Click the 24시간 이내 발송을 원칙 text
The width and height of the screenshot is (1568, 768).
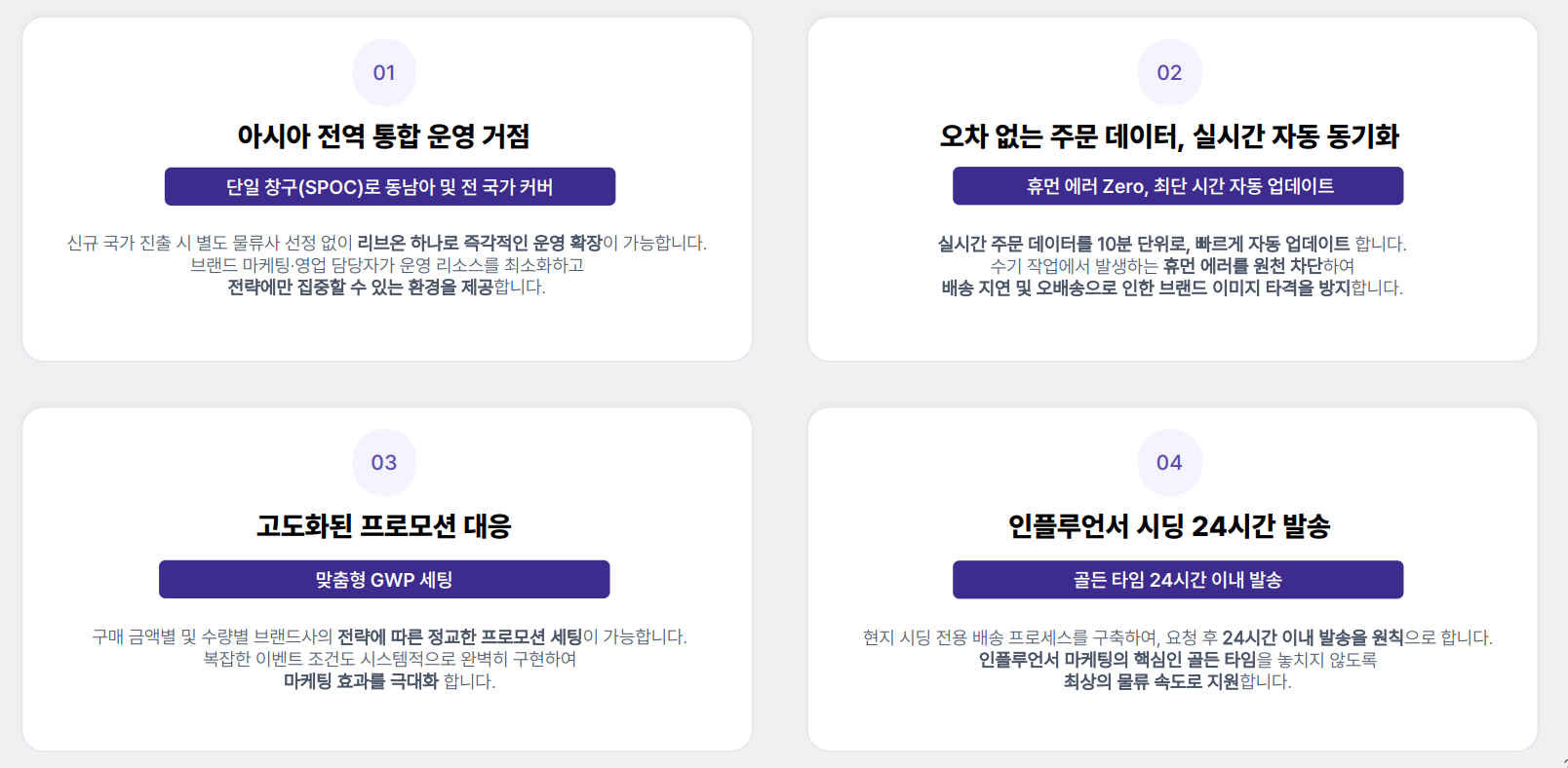coord(1313,637)
